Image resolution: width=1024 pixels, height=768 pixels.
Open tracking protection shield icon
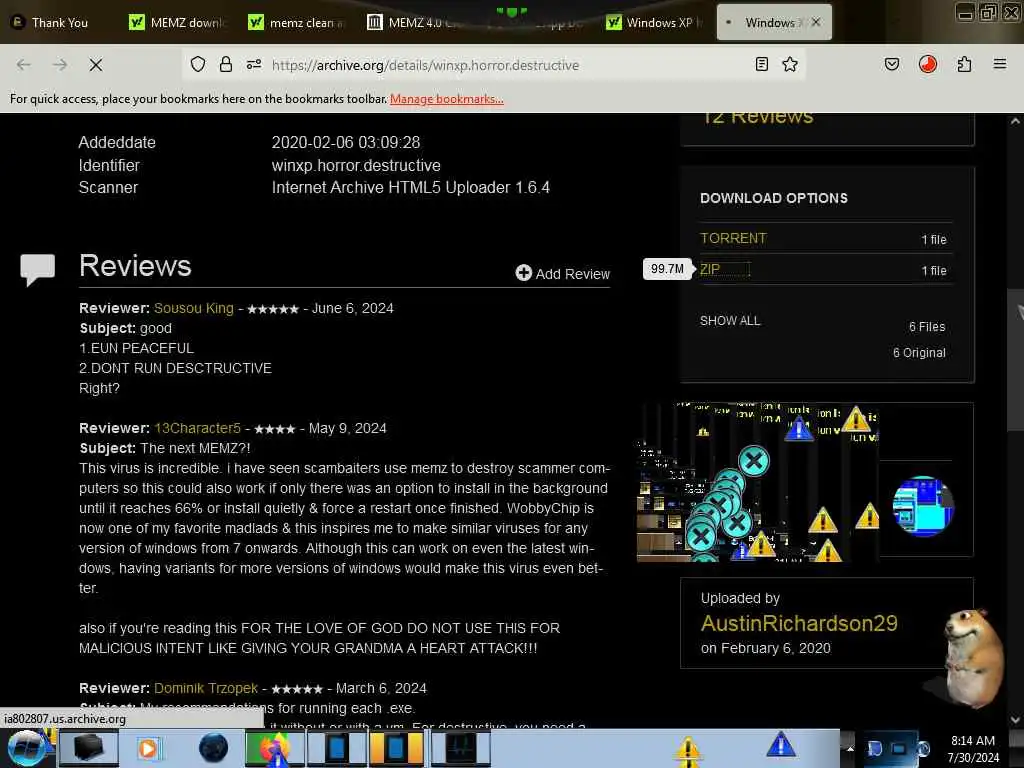[198, 64]
